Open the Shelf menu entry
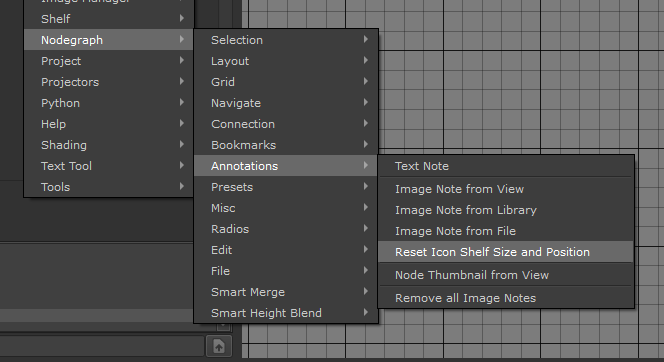 109,19
